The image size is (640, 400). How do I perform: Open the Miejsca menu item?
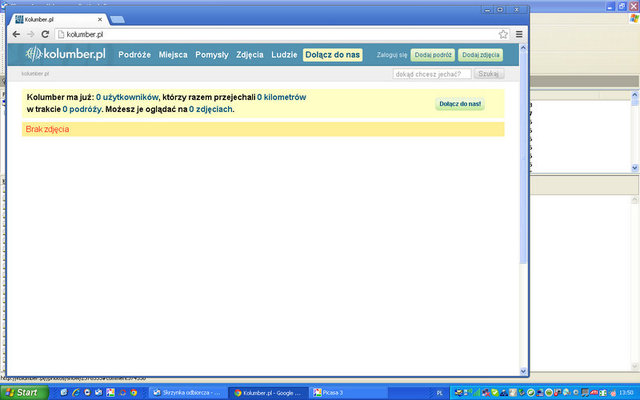pos(173,55)
